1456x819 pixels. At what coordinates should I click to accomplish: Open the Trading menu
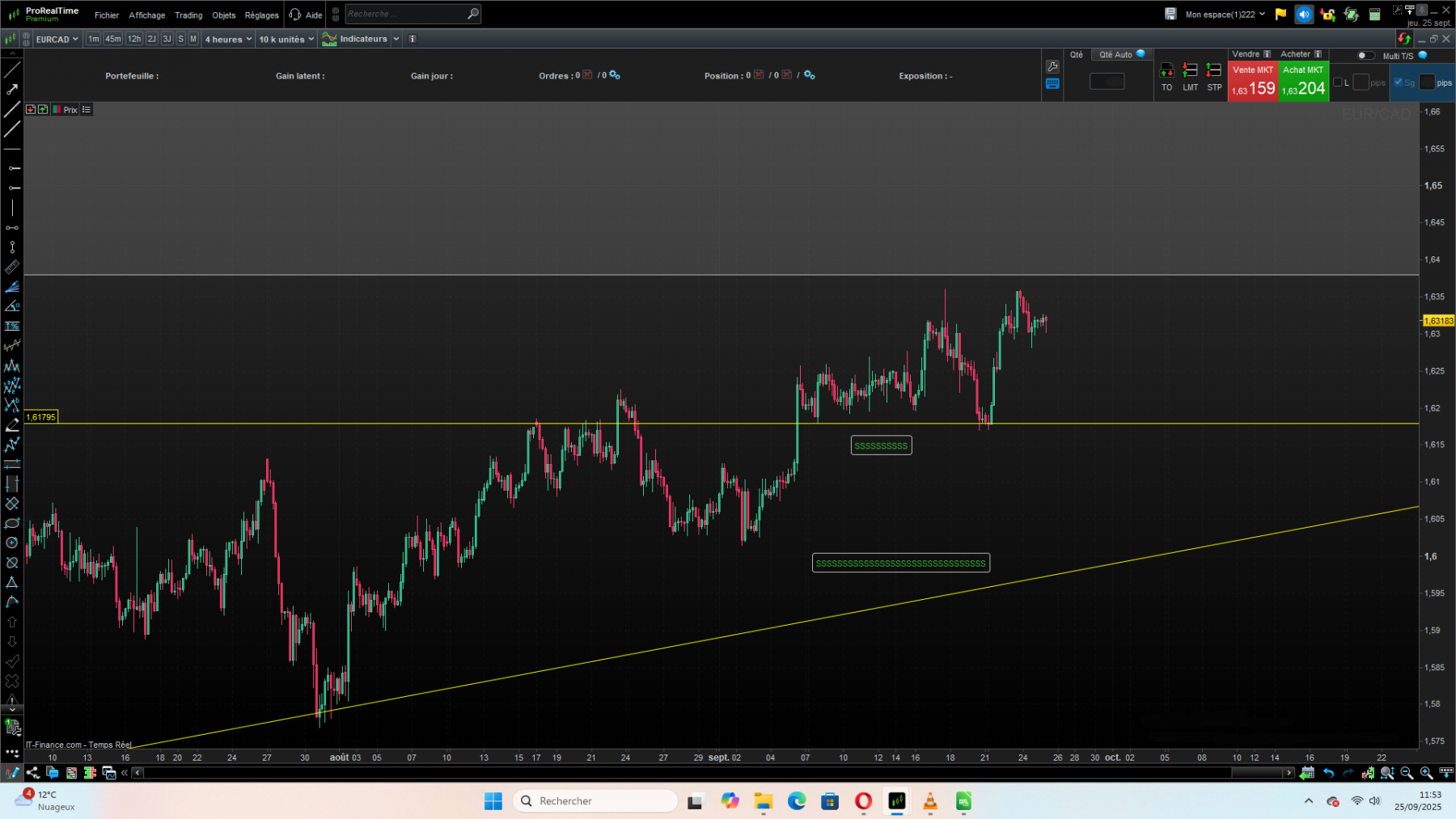point(188,15)
